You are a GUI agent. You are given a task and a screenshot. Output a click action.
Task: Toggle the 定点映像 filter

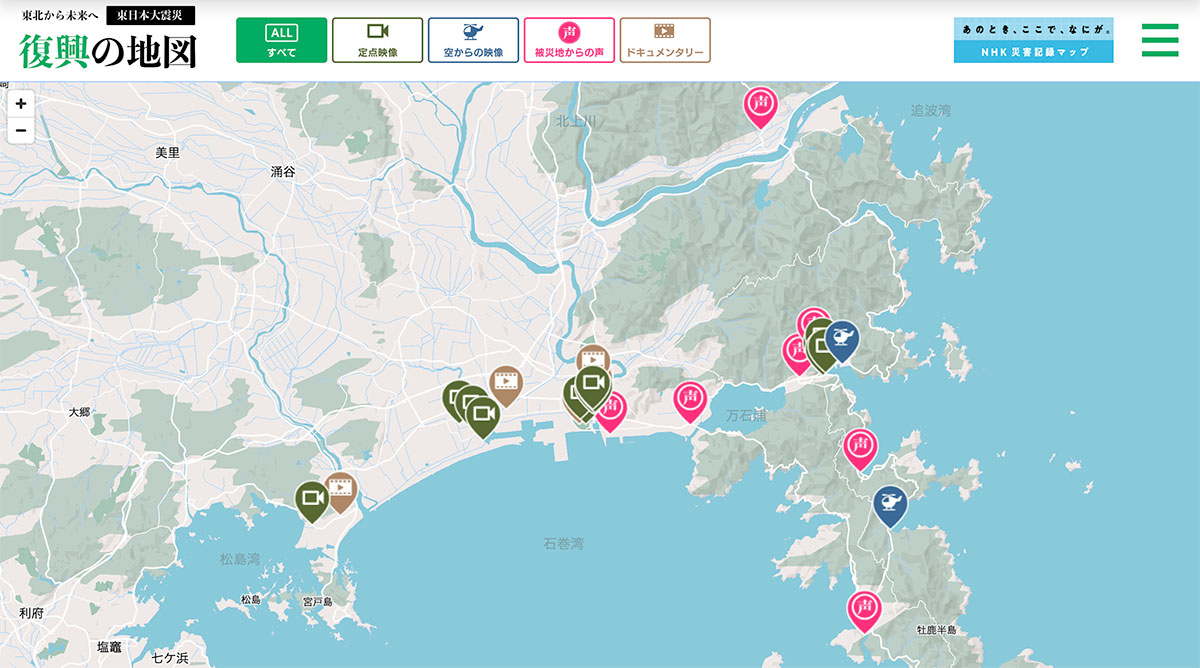[x=377, y=40]
